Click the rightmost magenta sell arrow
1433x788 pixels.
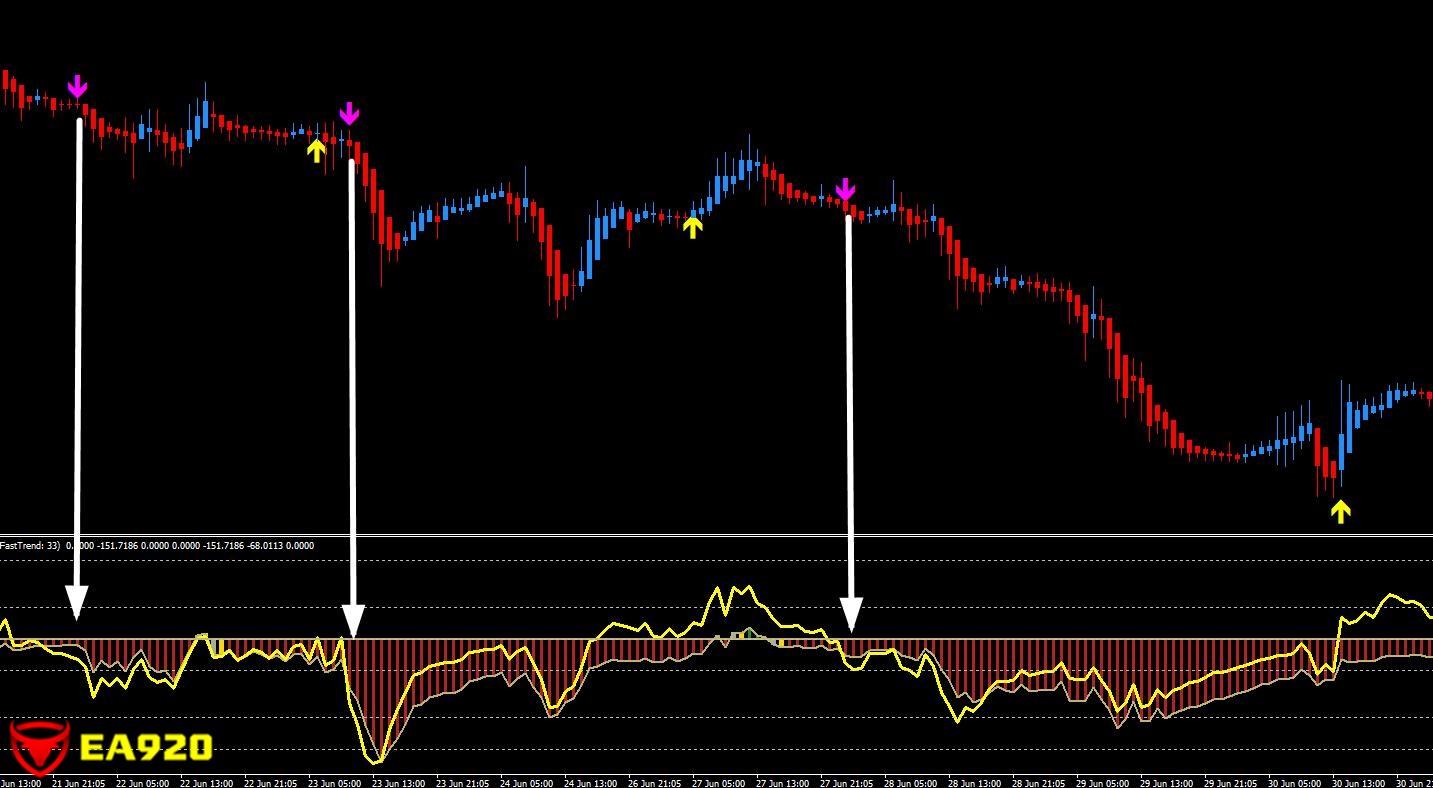pyautogui.click(x=845, y=190)
